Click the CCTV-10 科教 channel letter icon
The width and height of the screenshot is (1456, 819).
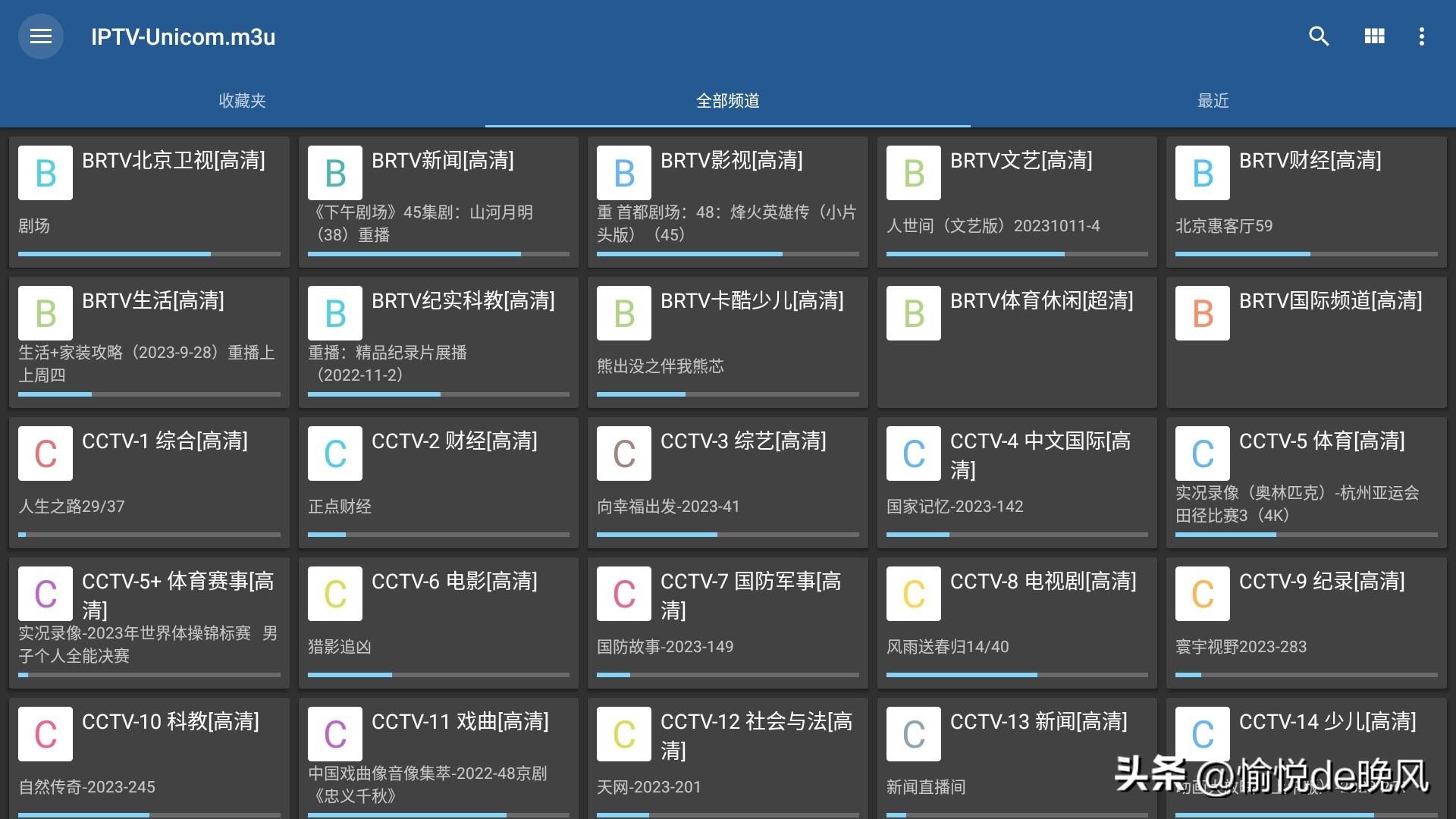pos(45,734)
